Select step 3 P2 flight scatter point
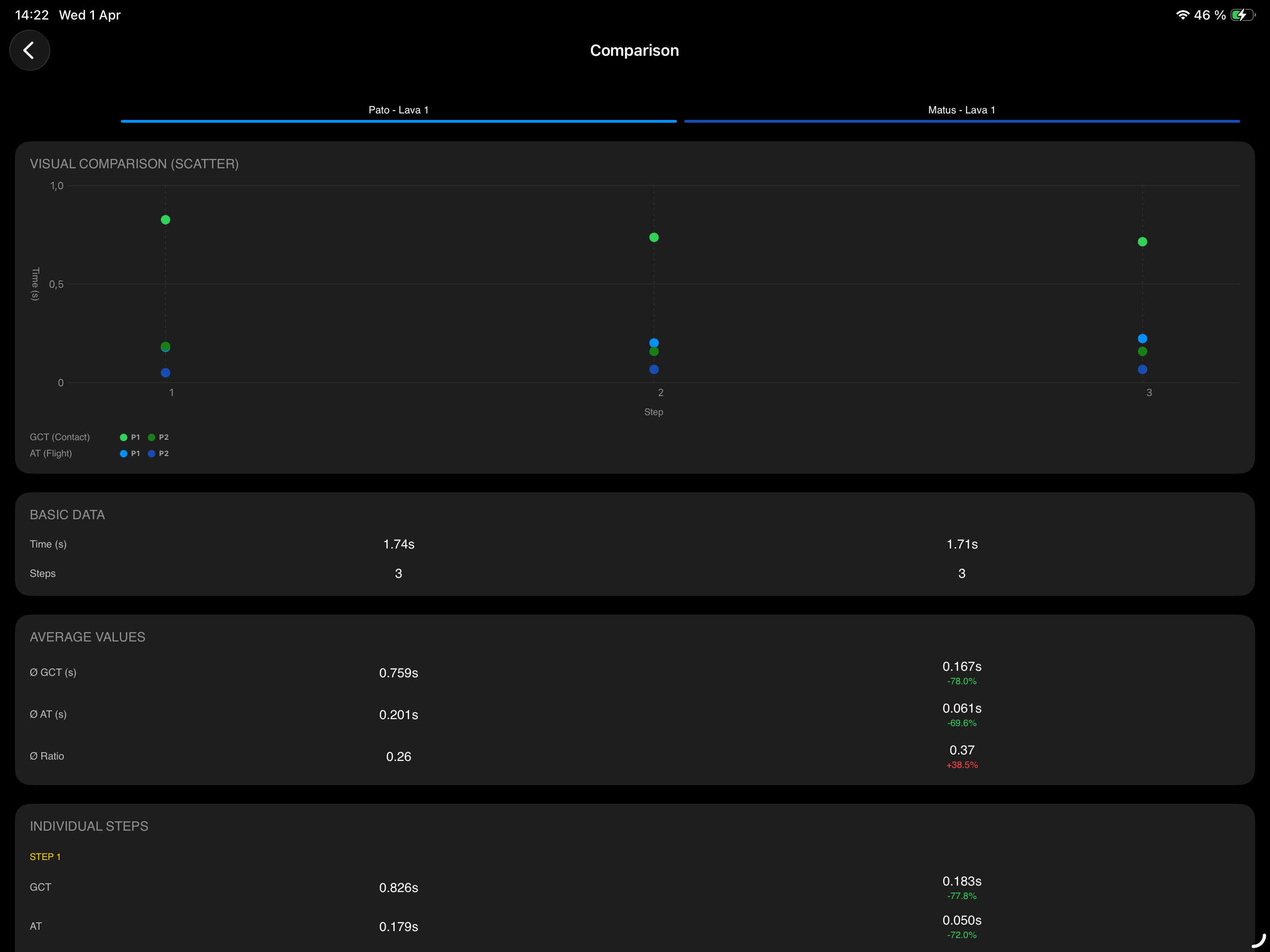1270x952 pixels. [1143, 369]
